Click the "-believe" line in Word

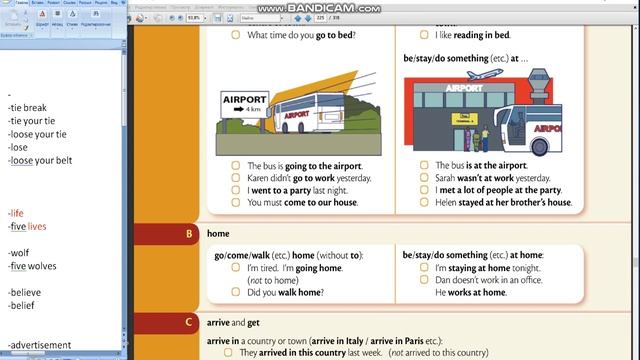(x=24, y=293)
